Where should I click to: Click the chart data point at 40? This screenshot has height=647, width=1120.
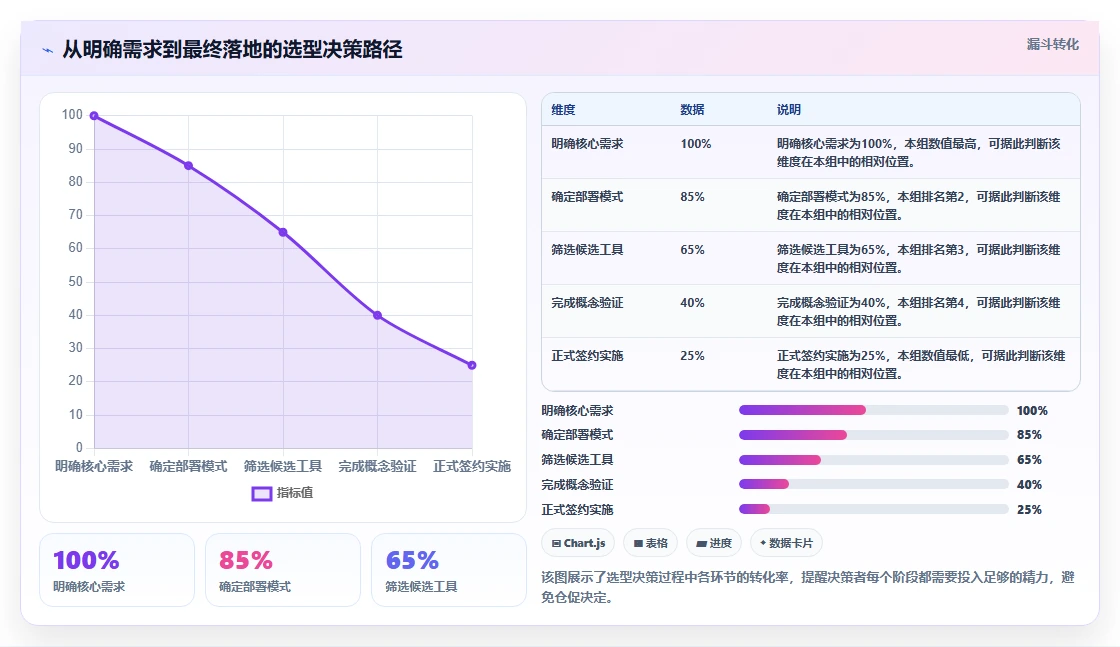pos(377,315)
